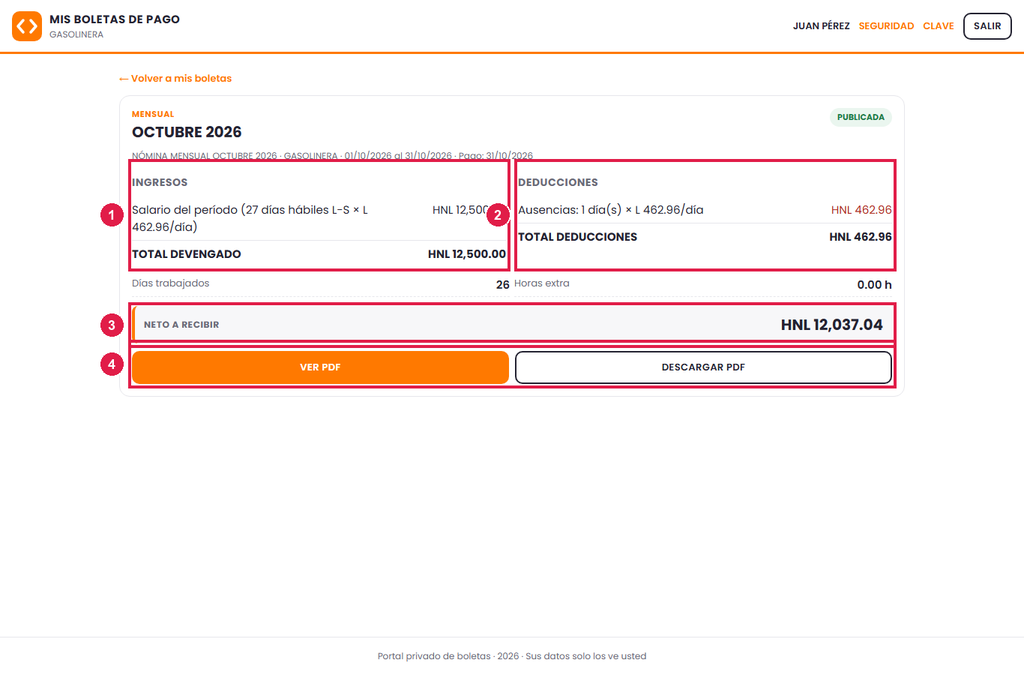The width and height of the screenshot is (1024, 675).
Task: Click the net amount HNL 12,037.04
Action: click(831, 324)
